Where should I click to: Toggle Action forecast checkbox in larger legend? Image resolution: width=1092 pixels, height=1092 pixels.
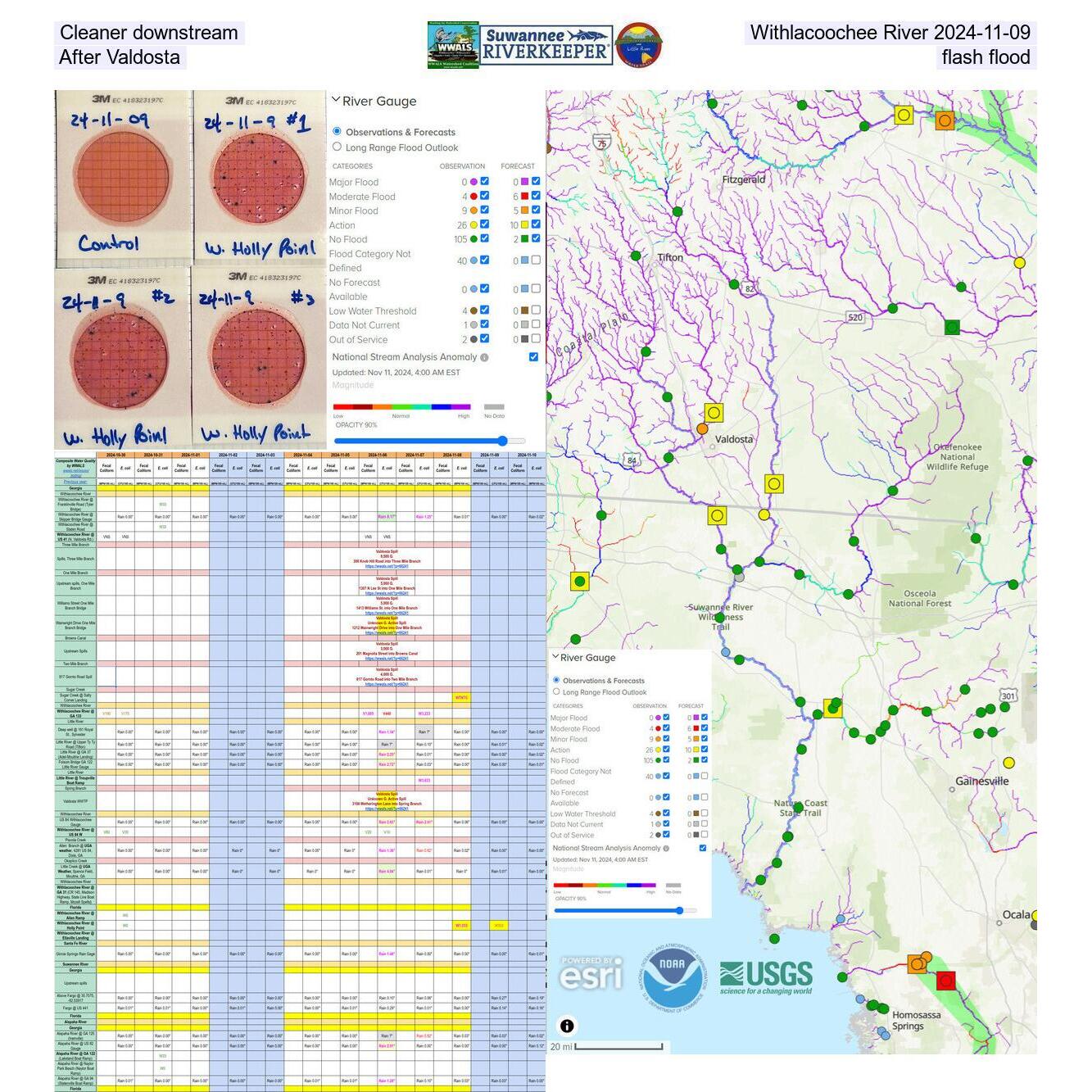coord(536,224)
